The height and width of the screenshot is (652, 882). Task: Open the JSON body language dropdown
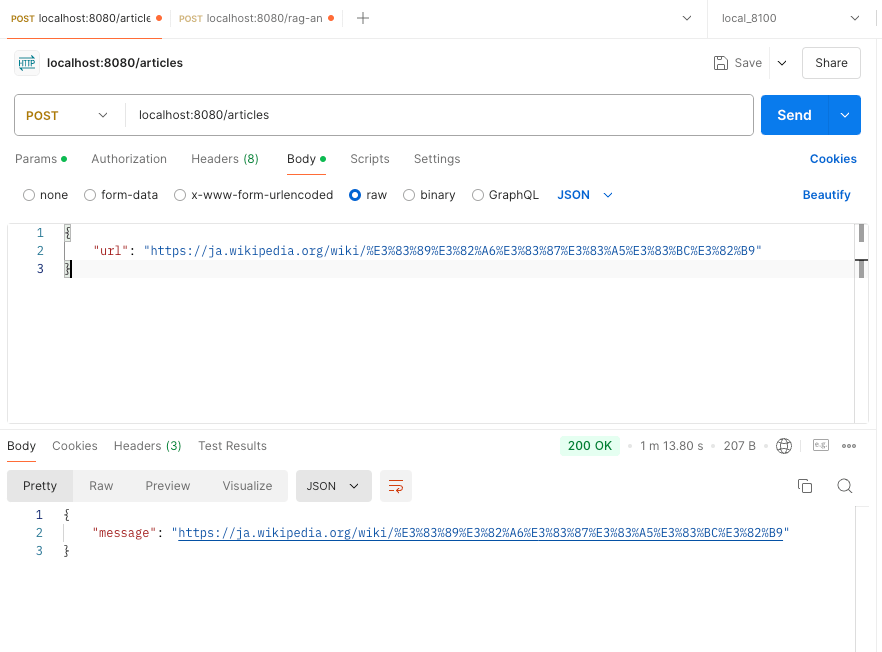point(584,195)
